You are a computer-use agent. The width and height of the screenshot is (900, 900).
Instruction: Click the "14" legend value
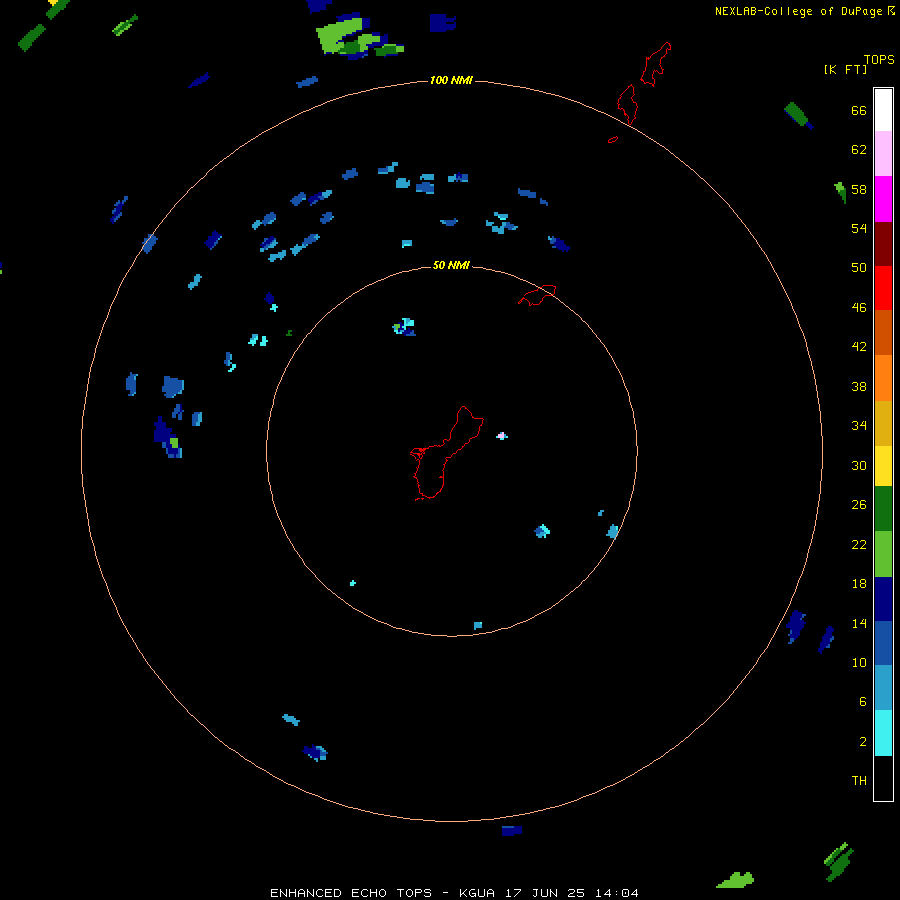(859, 623)
